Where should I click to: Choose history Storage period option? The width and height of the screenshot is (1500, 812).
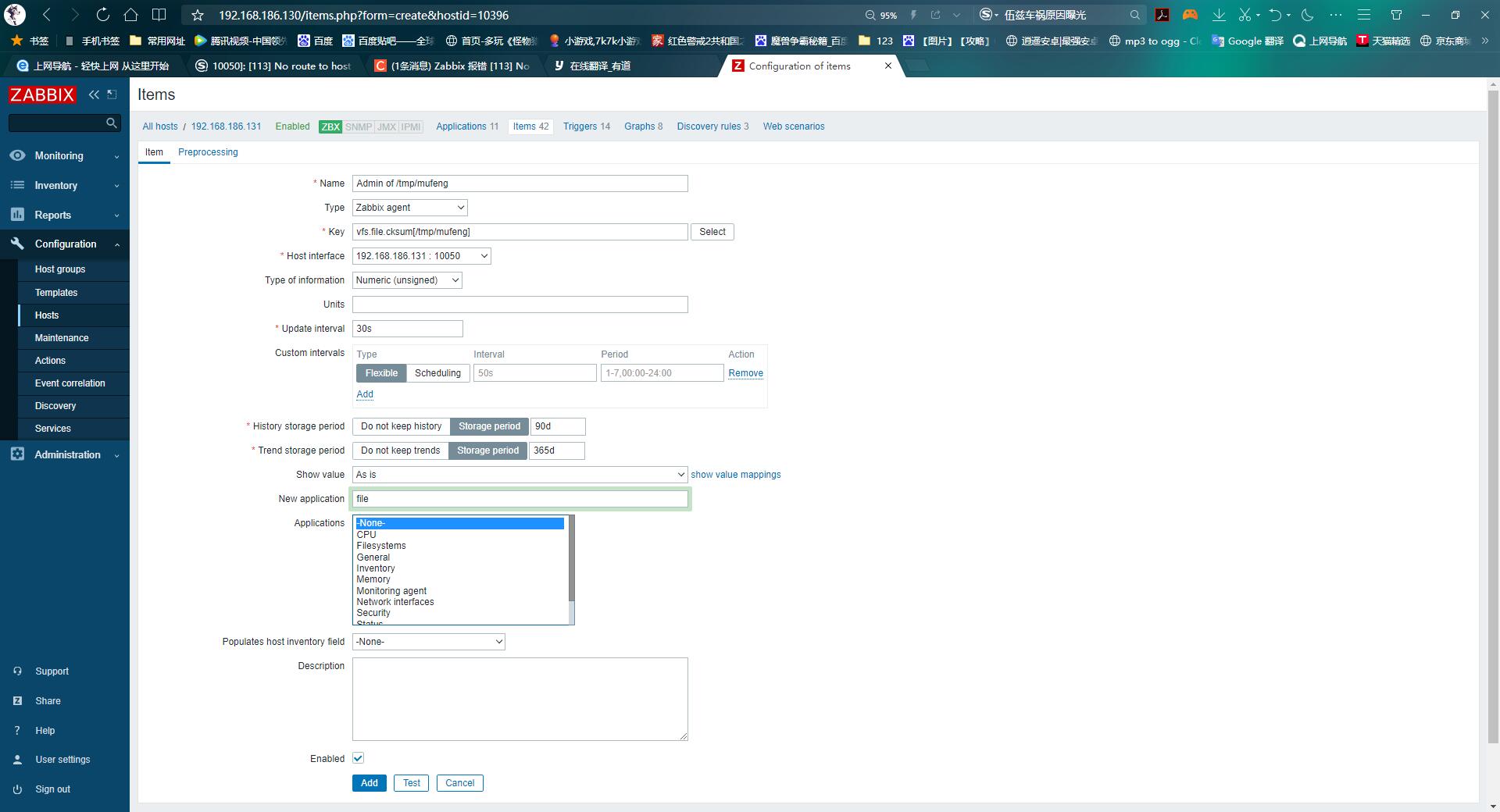[x=489, y=426]
